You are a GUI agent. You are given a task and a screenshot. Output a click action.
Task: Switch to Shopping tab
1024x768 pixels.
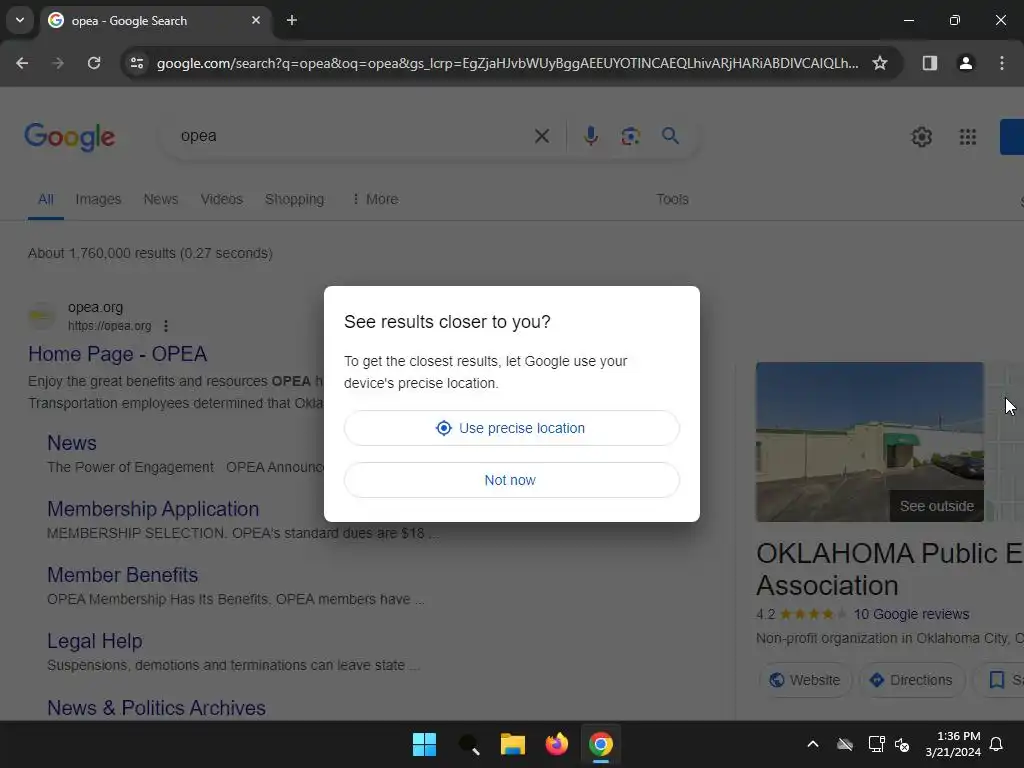tap(295, 199)
